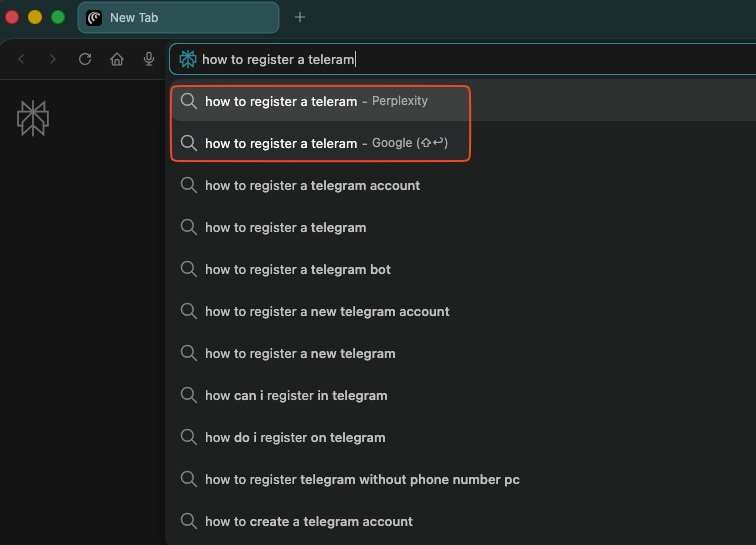Click the forward navigation arrow
This screenshot has width=756, height=545.
[x=53, y=59]
